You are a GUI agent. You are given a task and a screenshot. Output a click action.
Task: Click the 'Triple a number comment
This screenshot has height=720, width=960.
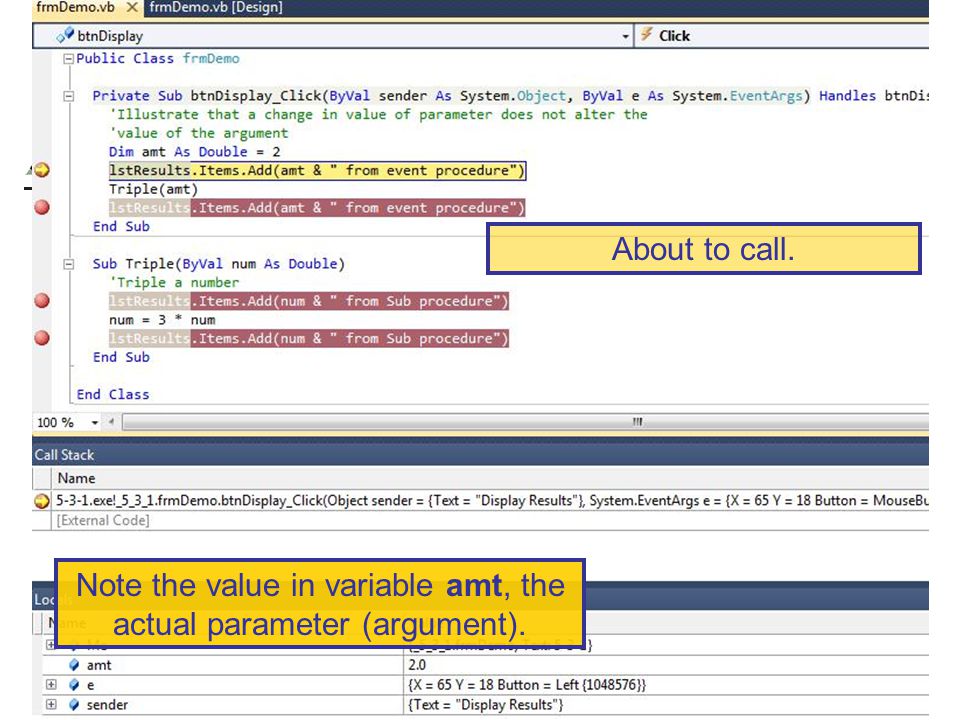[x=174, y=283]
